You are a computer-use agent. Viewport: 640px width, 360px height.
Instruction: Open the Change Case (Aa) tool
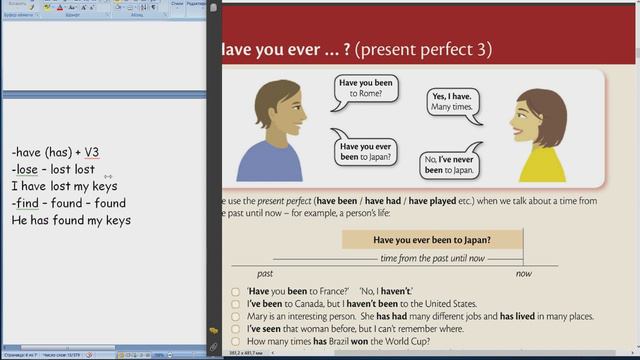pyautogui.click(x=72, y=8)
